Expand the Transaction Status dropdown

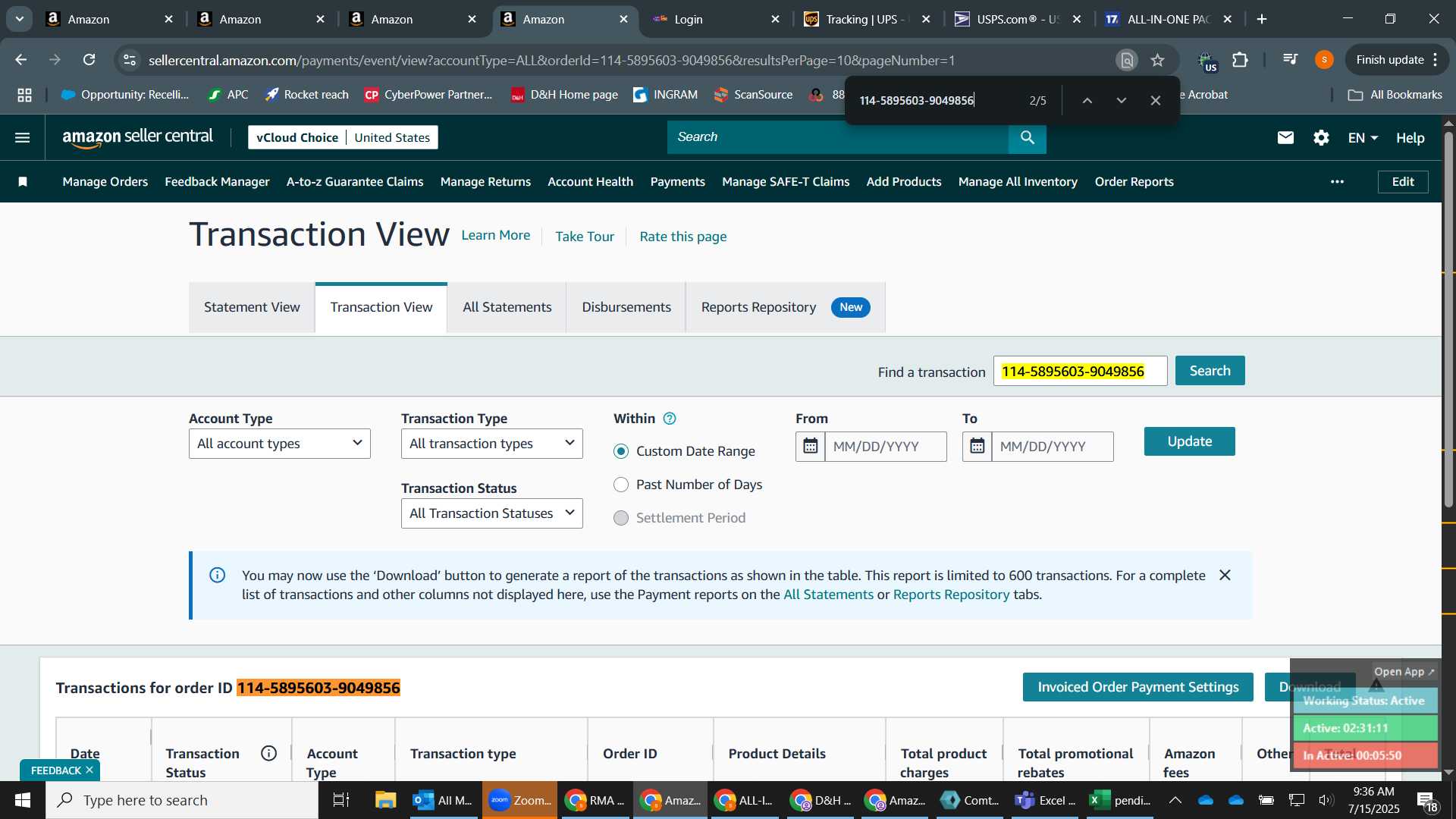pos(491,513)
